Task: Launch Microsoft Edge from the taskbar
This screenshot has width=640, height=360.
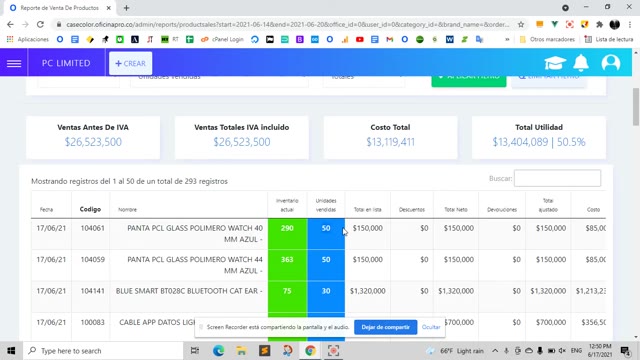Action: [x=218, y=351]
